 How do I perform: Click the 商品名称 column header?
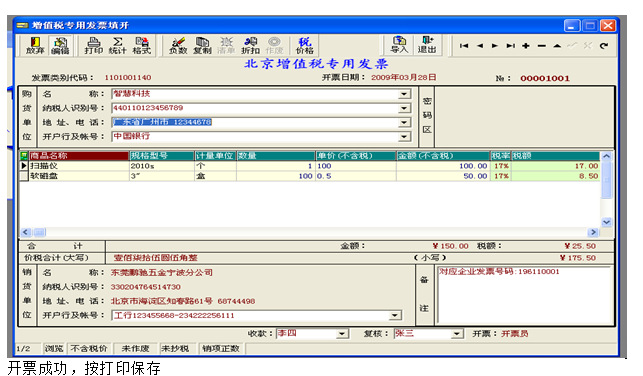78,155
